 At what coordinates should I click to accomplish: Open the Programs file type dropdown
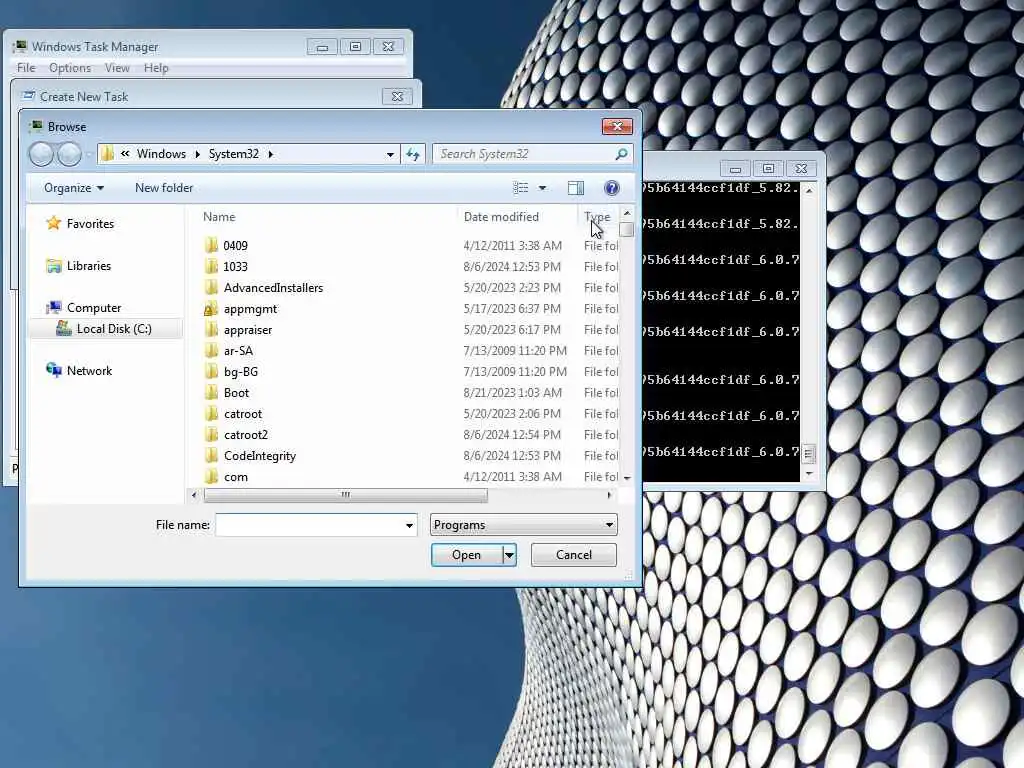tap(524, 525)
